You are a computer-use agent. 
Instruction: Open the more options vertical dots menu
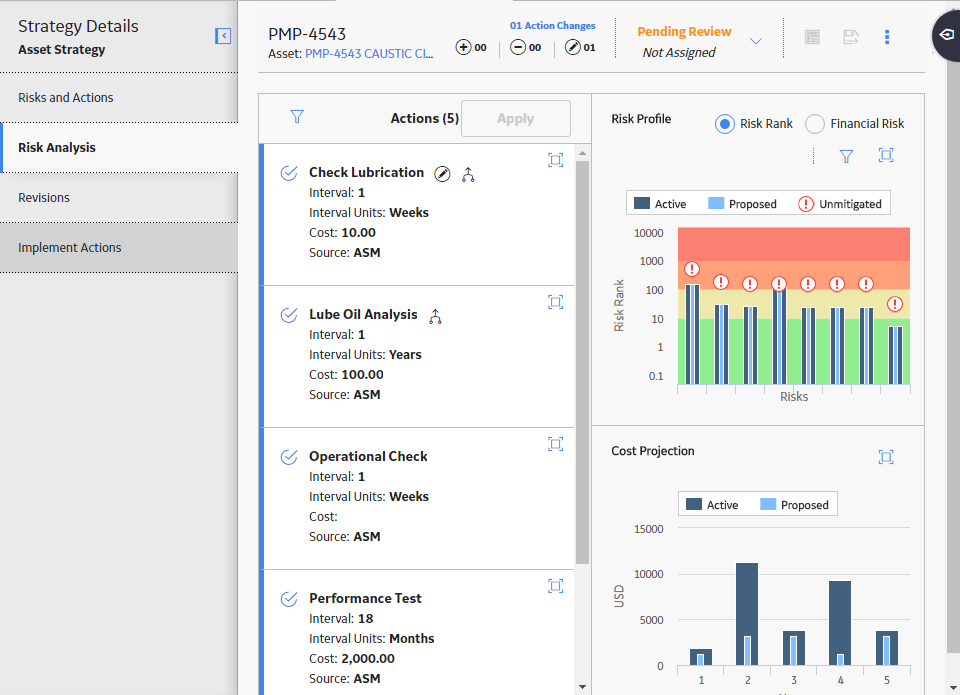click(x=887, y=37)
